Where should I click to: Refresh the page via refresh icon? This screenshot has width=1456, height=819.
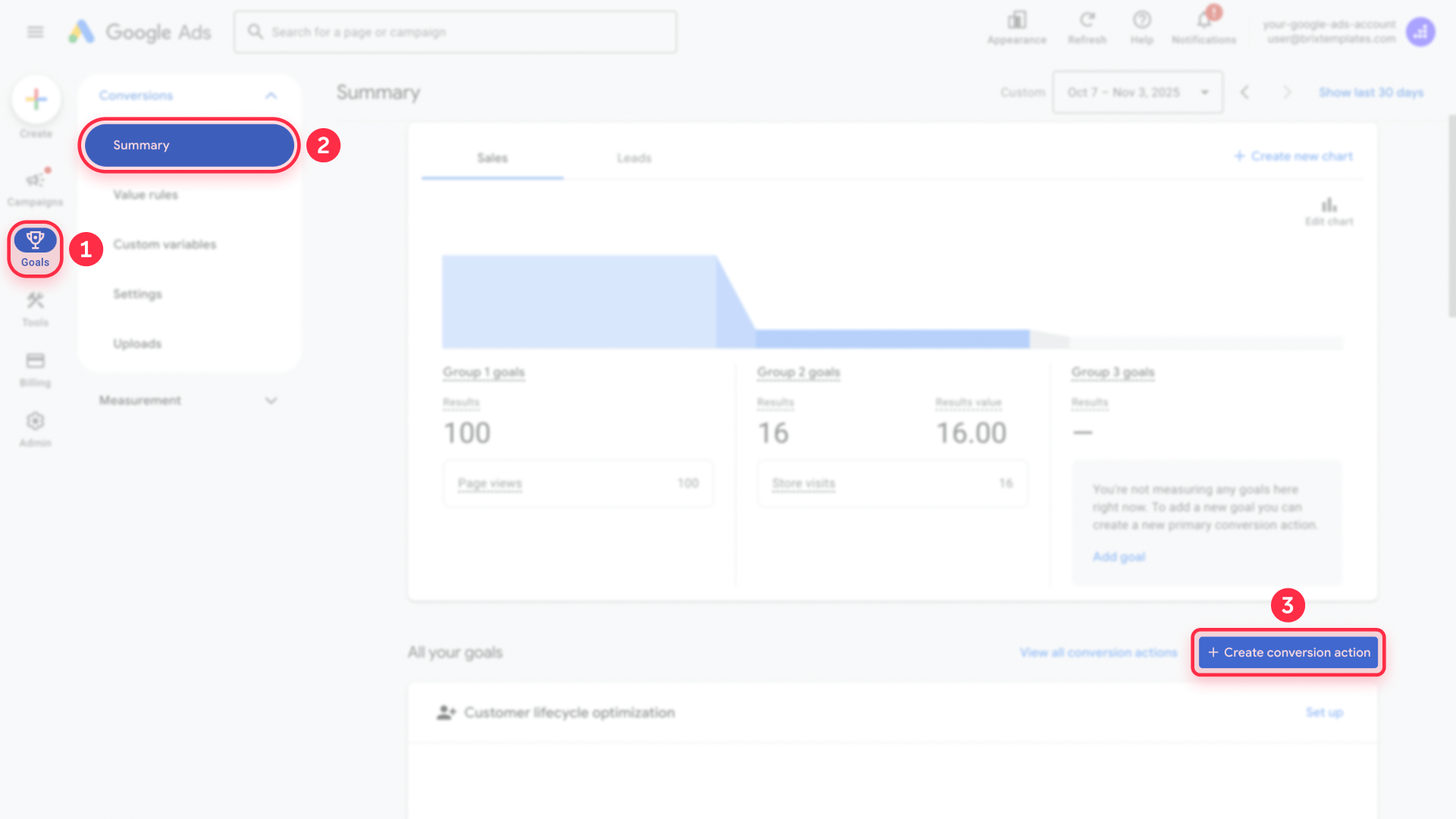[x=1087, y=21]
